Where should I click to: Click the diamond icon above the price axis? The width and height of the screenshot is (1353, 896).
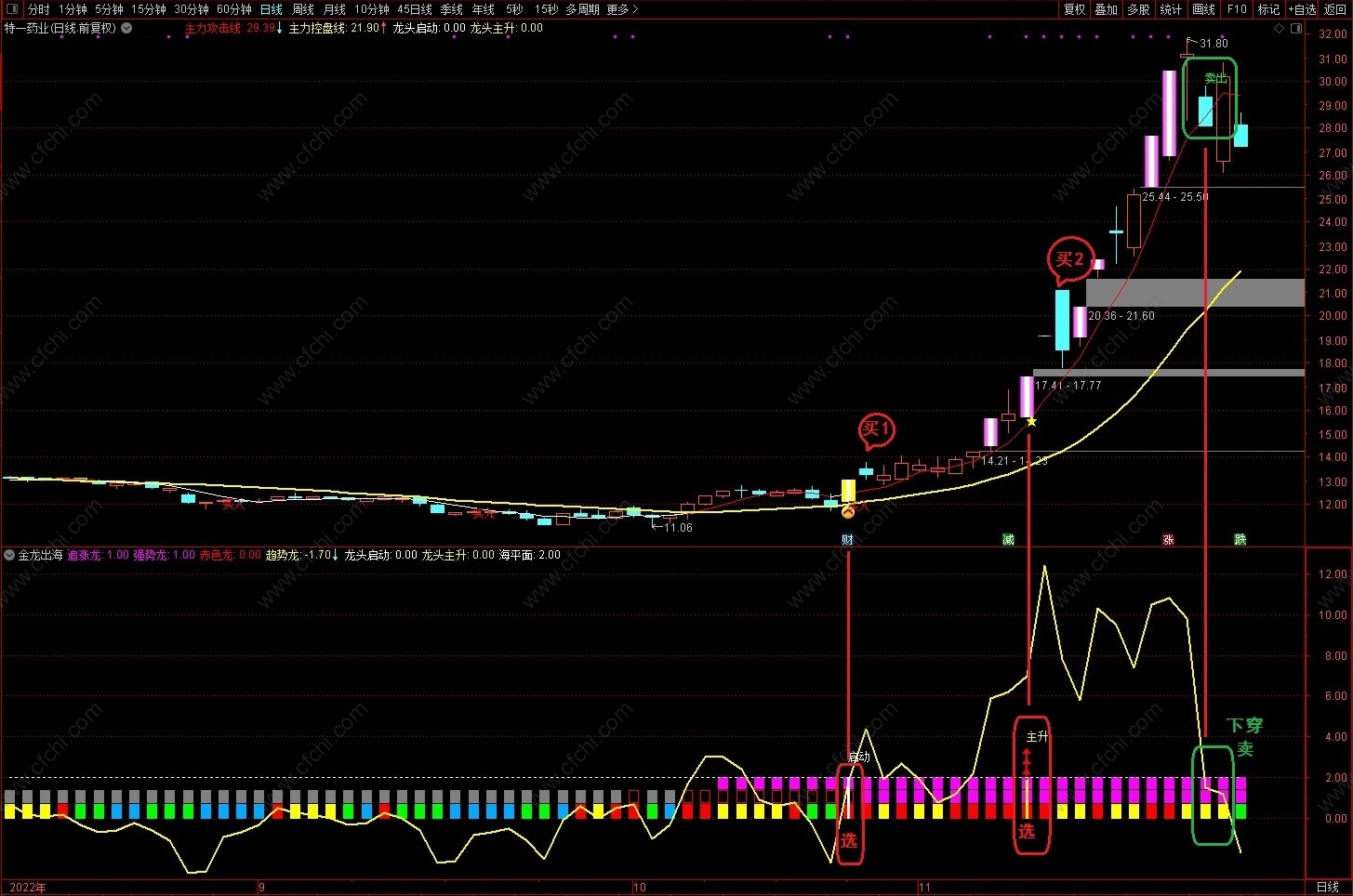coord(1279,29)
